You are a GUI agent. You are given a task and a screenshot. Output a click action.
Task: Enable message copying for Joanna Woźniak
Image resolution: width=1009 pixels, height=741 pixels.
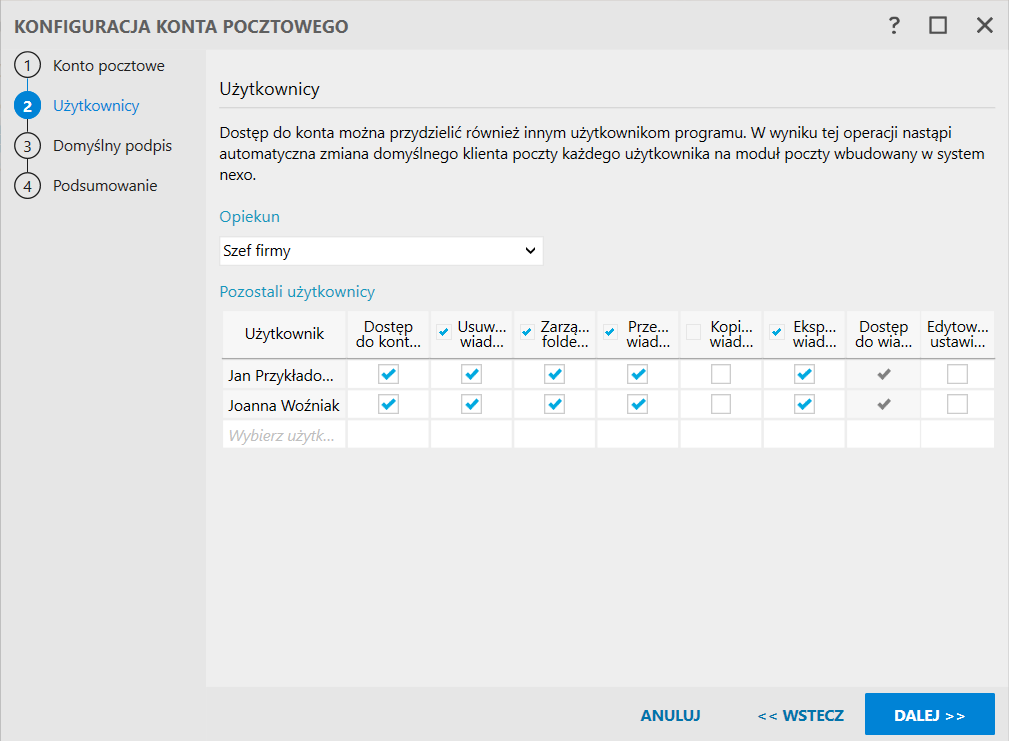click(x=721, y=405)
